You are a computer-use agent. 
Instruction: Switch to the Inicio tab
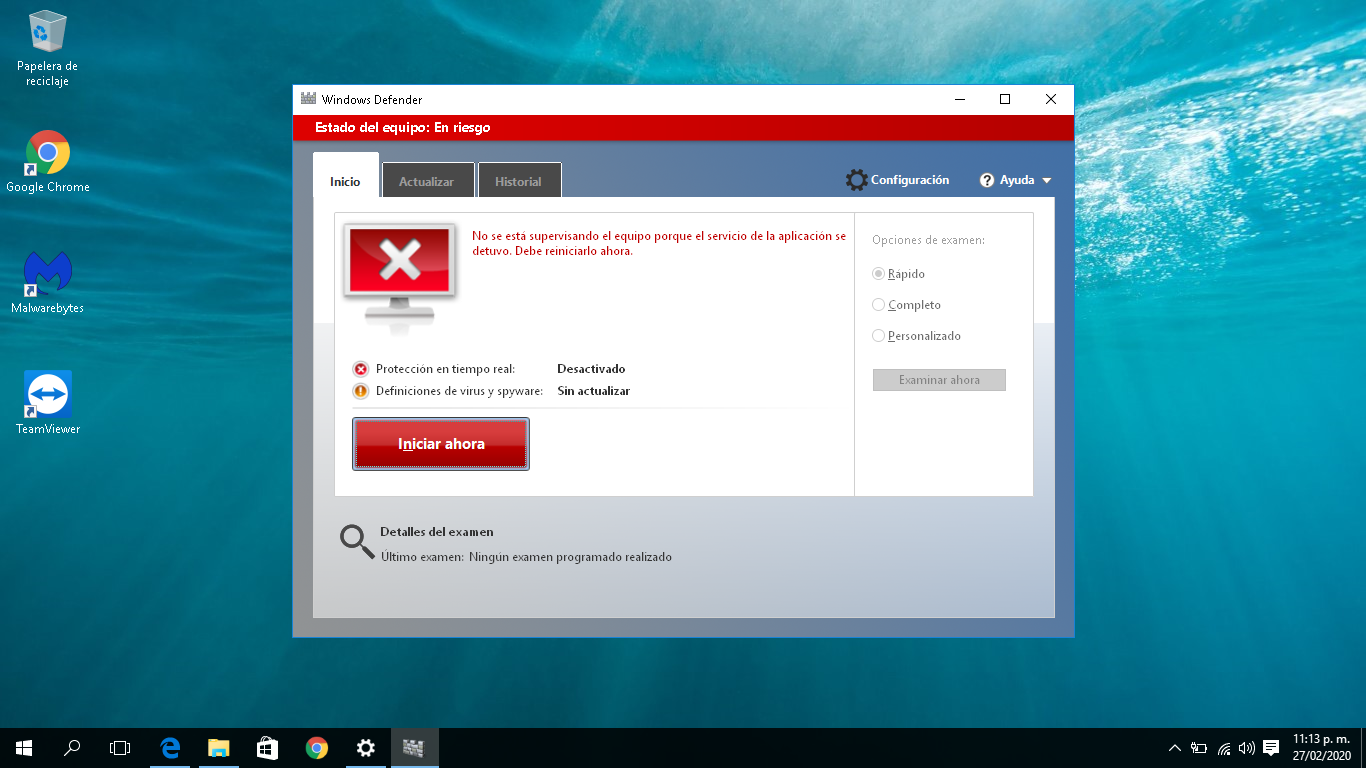pyautogui.click(x=345, y=175)
